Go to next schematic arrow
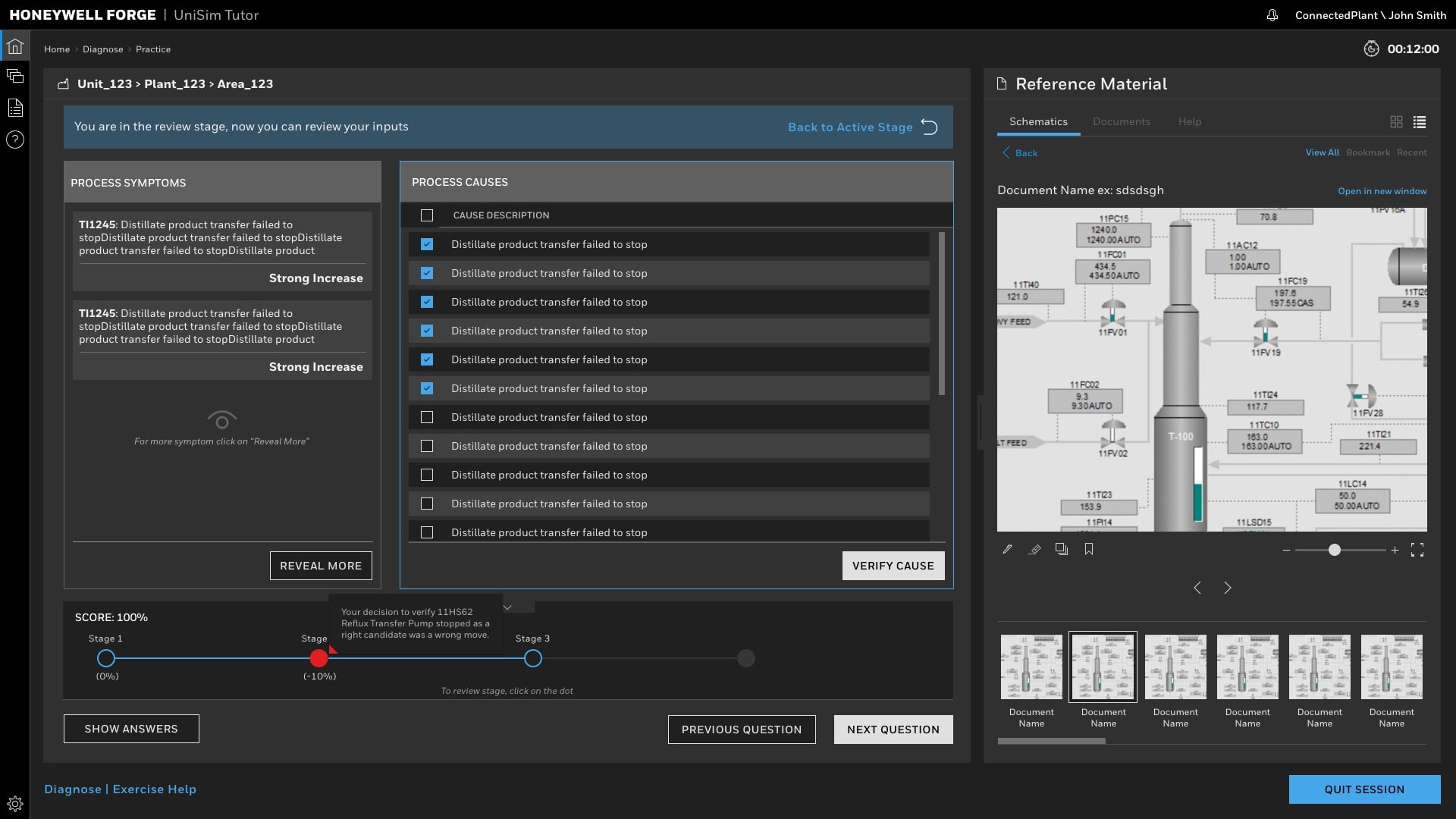 [1228, 588]
